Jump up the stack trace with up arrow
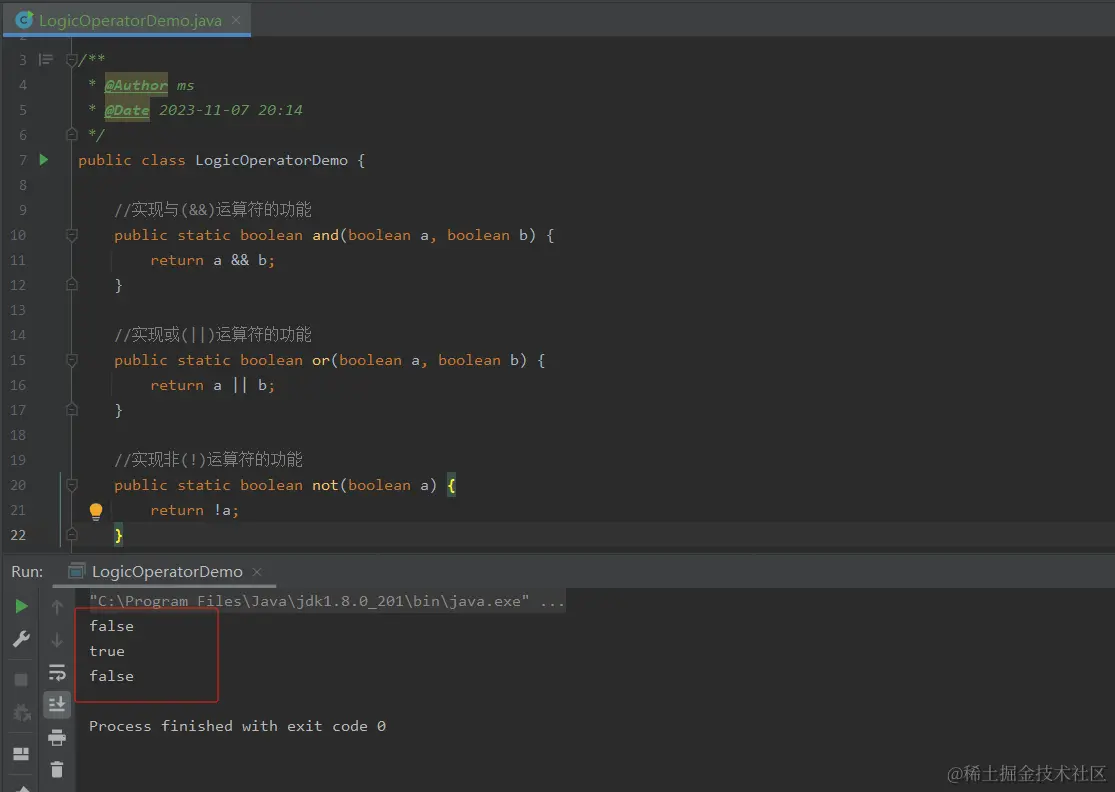The image size is (1115, 792). [57, 606]
